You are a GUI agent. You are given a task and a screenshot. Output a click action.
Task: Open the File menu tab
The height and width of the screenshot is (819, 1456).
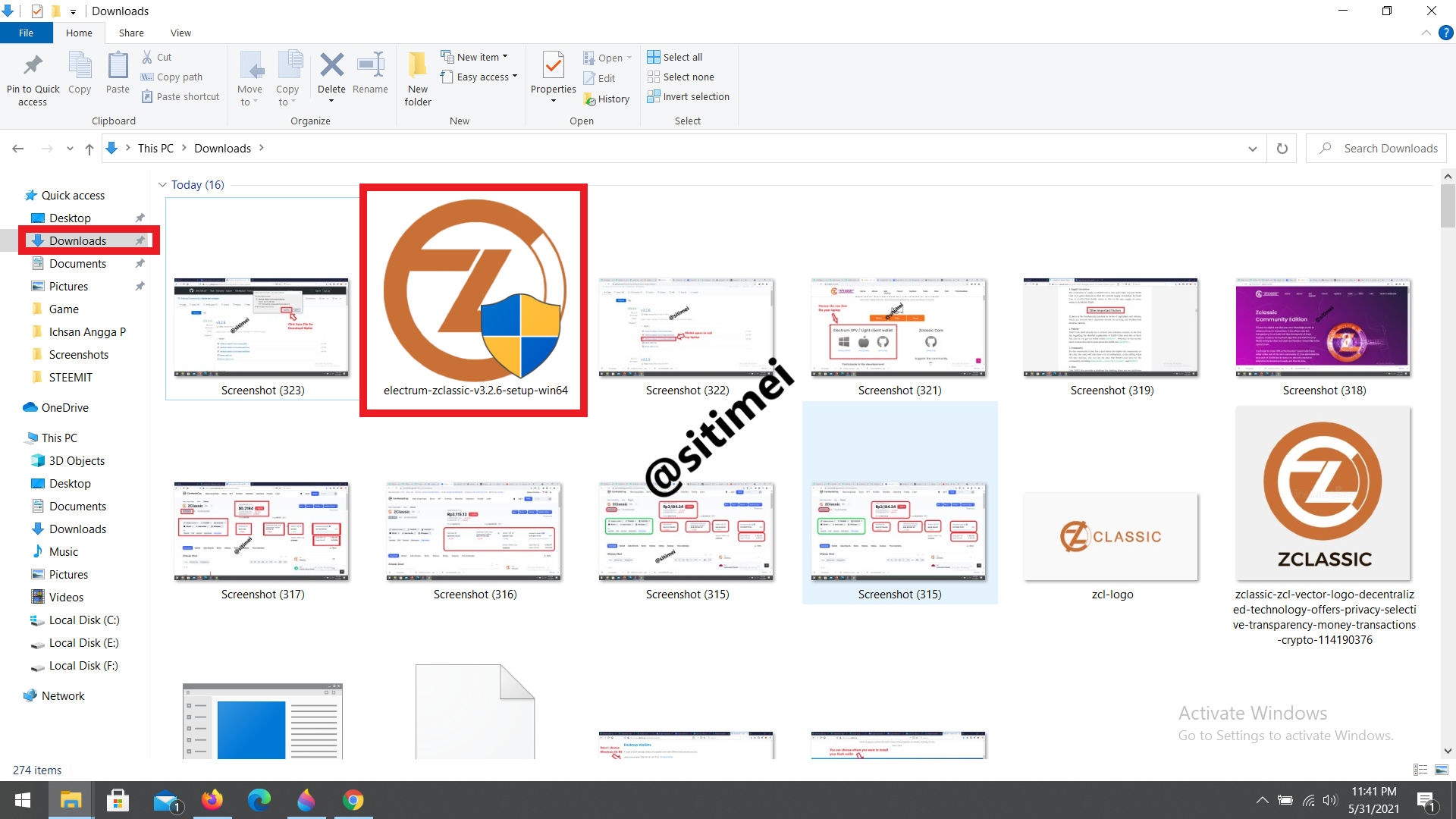[26, 33]
